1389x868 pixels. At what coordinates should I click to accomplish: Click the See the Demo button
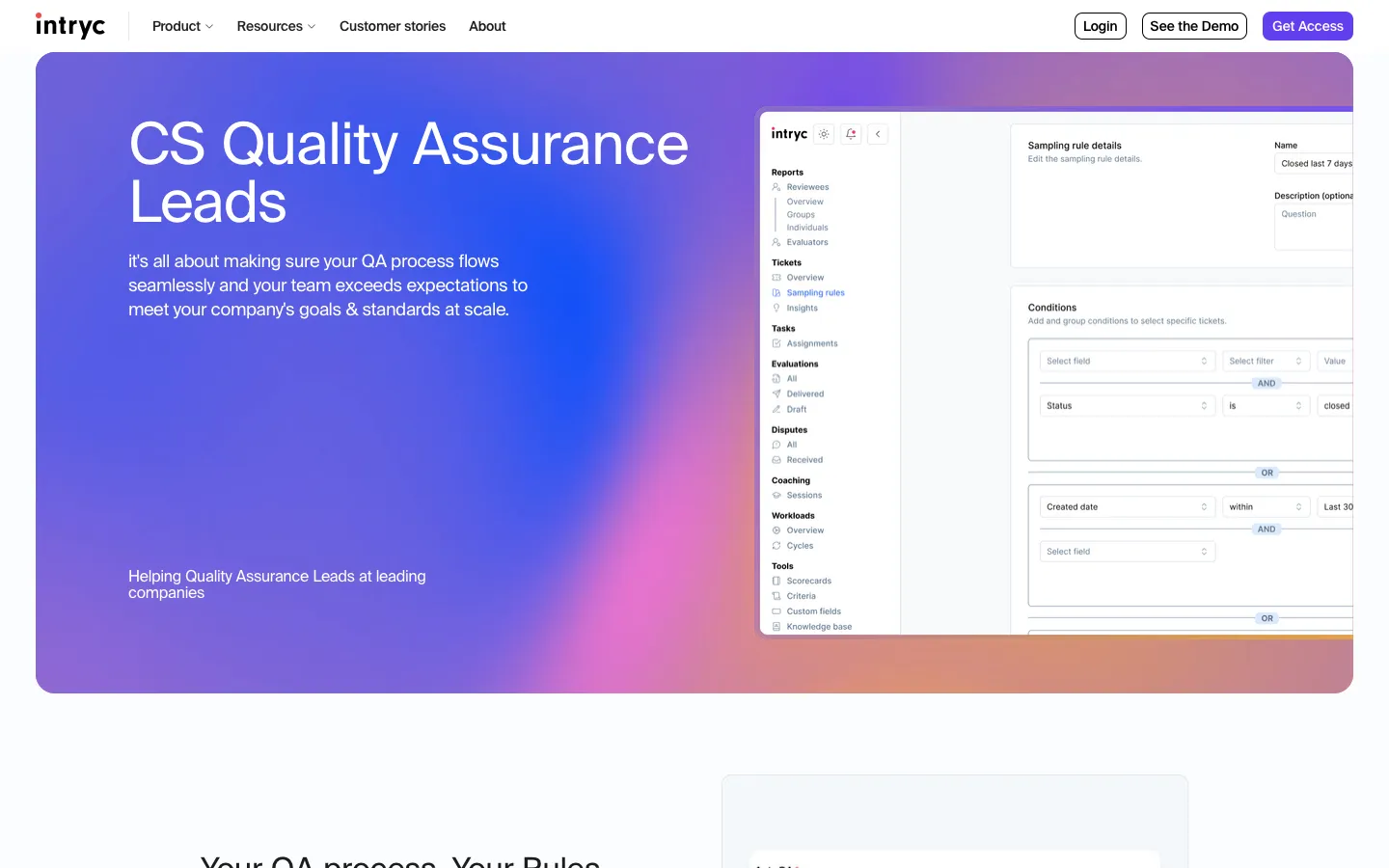(1194, 26)
